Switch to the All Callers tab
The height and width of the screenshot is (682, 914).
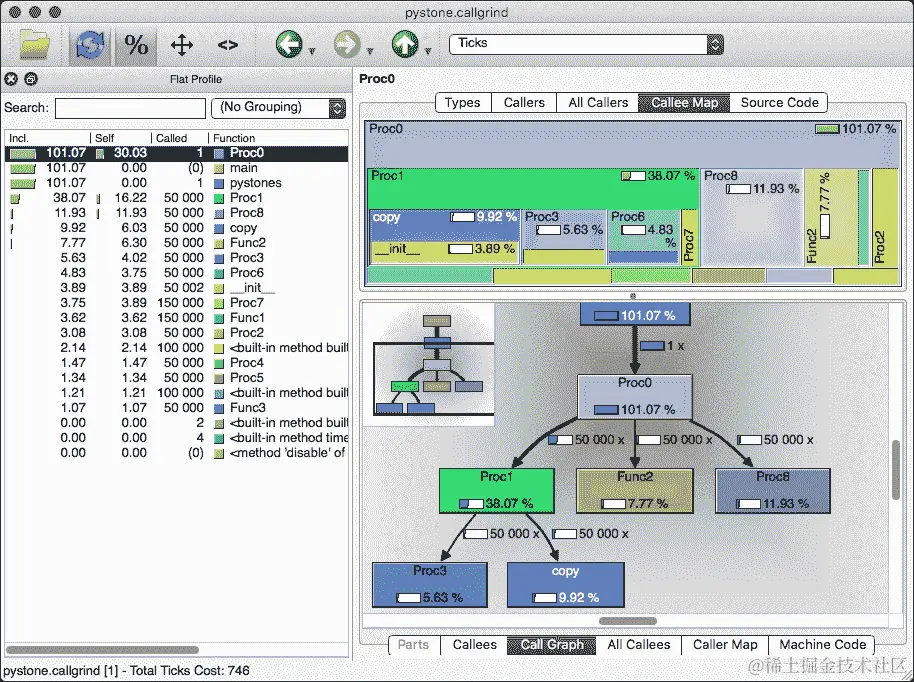click(598, 103)
